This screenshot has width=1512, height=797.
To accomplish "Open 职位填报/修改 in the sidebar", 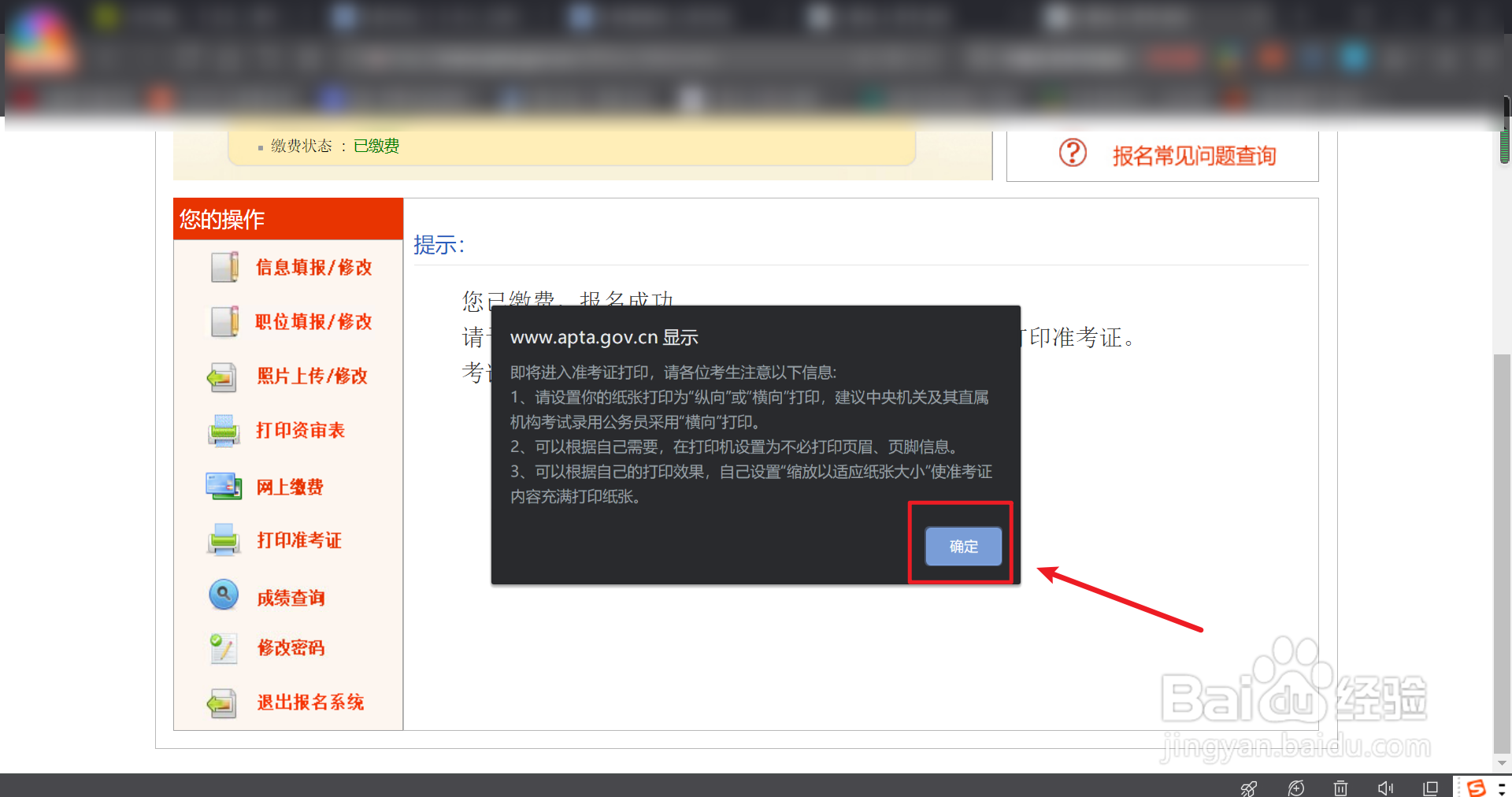I will 313,322.
